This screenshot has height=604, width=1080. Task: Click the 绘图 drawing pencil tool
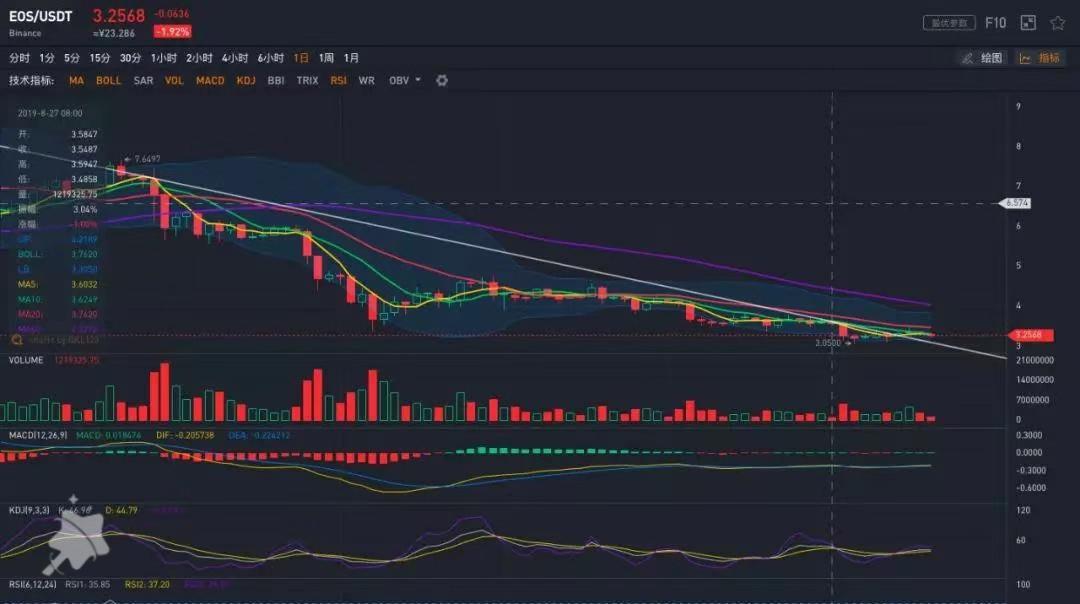click(x=980, y=58)
